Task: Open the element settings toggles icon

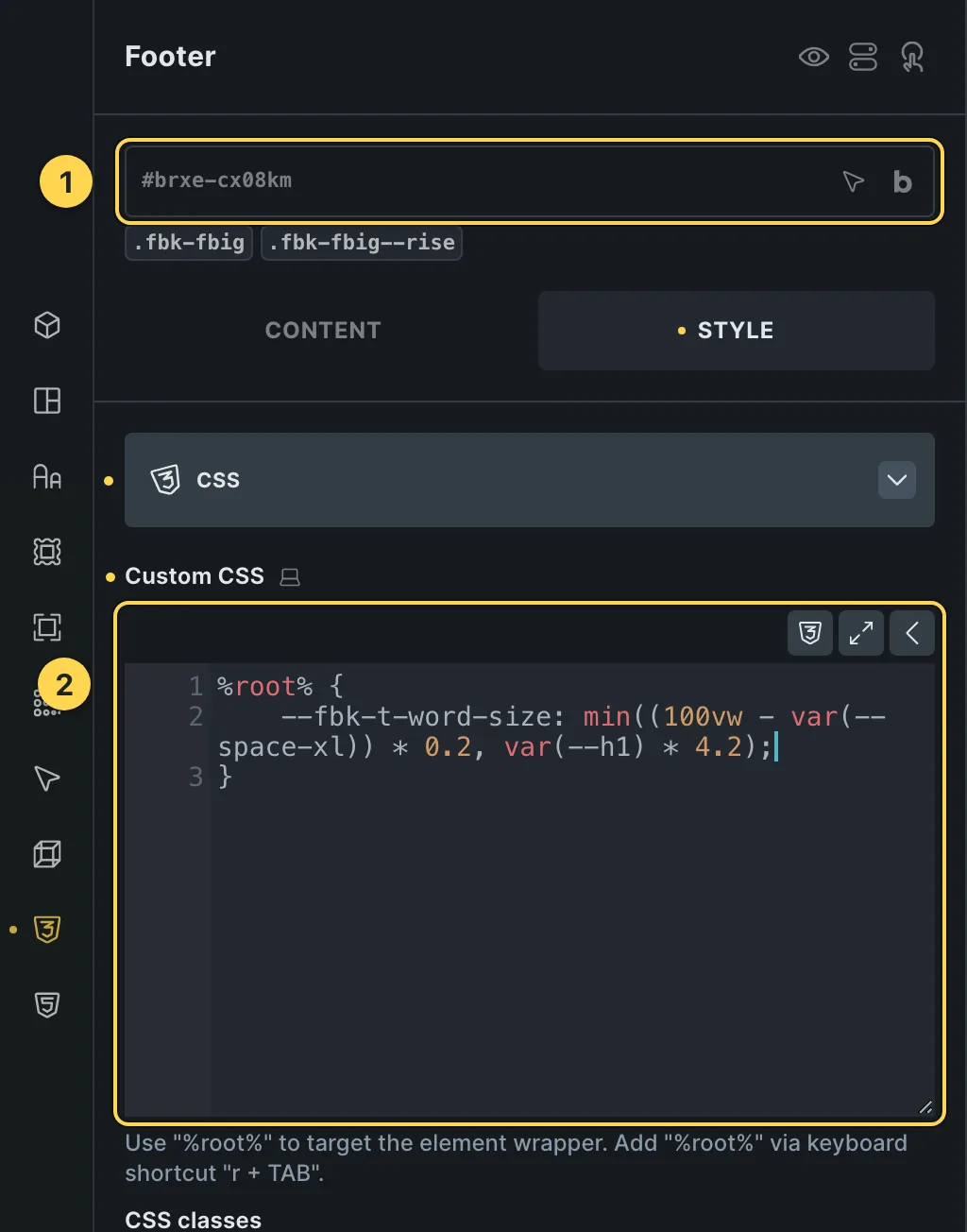Action: point(862,57)
